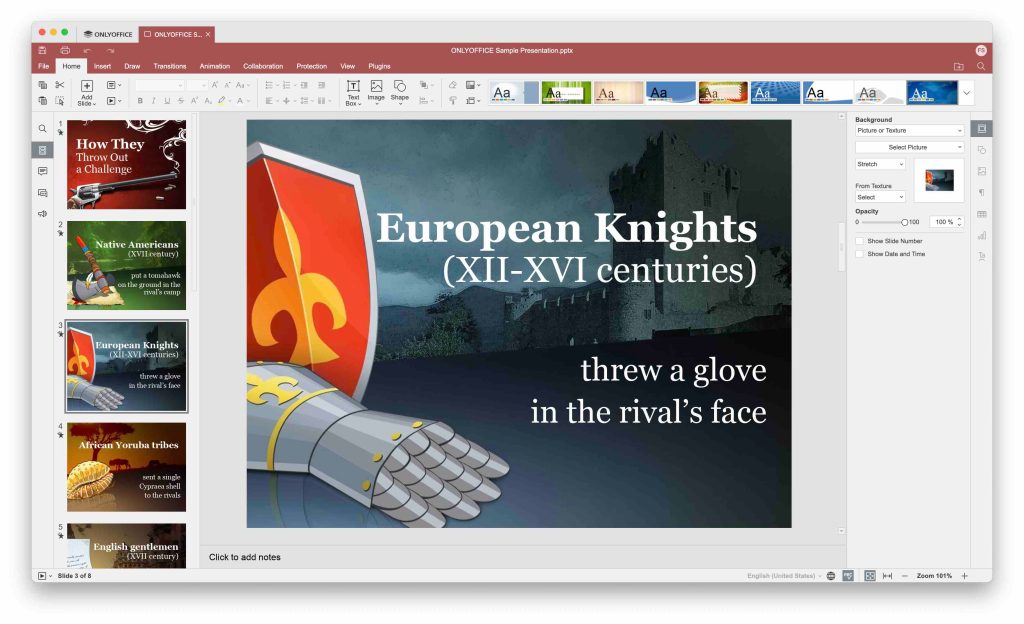Switch to the Transitions tab
The image size is (1024, 624).
tap(169, 66)
